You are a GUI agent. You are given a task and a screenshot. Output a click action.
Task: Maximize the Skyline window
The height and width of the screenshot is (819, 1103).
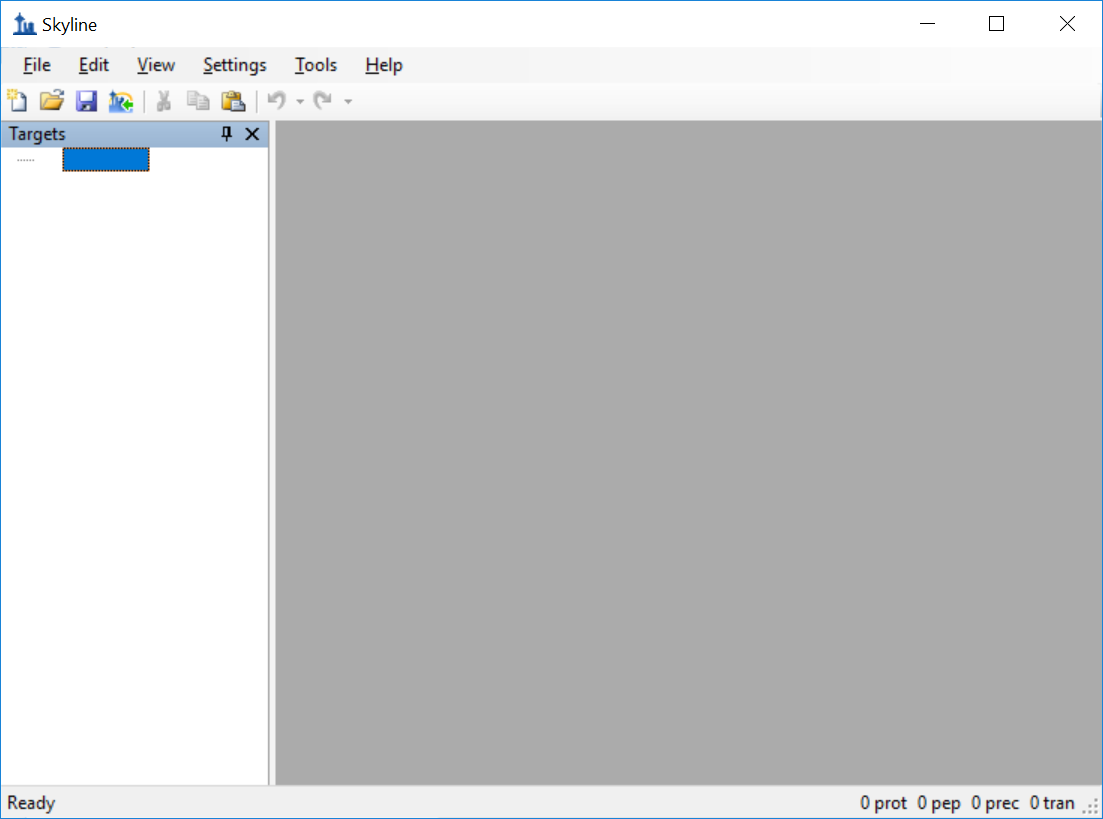coord(996,24)
